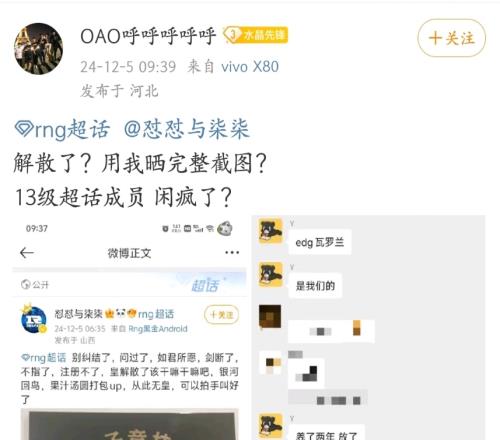Open the pixelated brown chat avatar
The width and height of the screenshot is (500, 440).
[x=270, y=316]
